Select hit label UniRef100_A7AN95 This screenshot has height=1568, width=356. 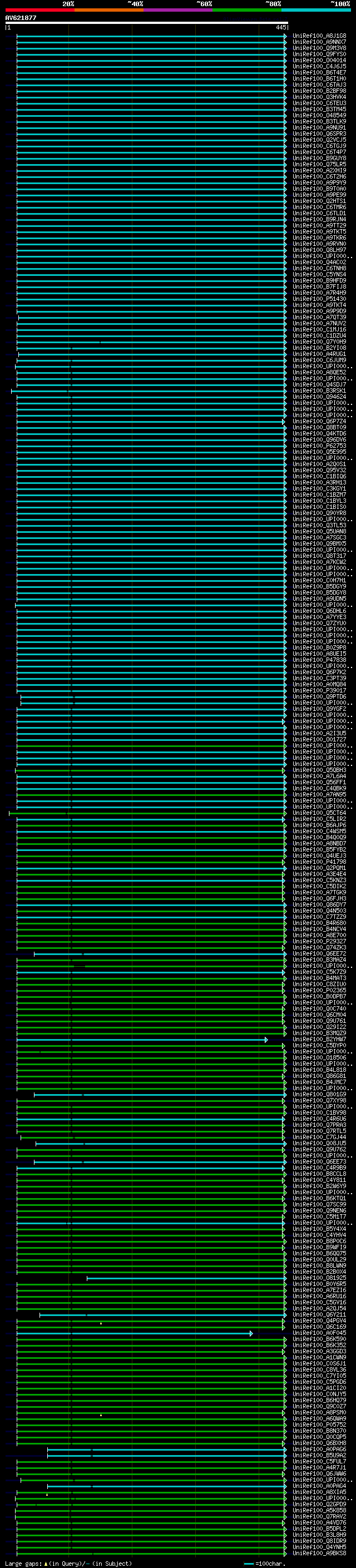pyautogui.click(x=319, y=794)
